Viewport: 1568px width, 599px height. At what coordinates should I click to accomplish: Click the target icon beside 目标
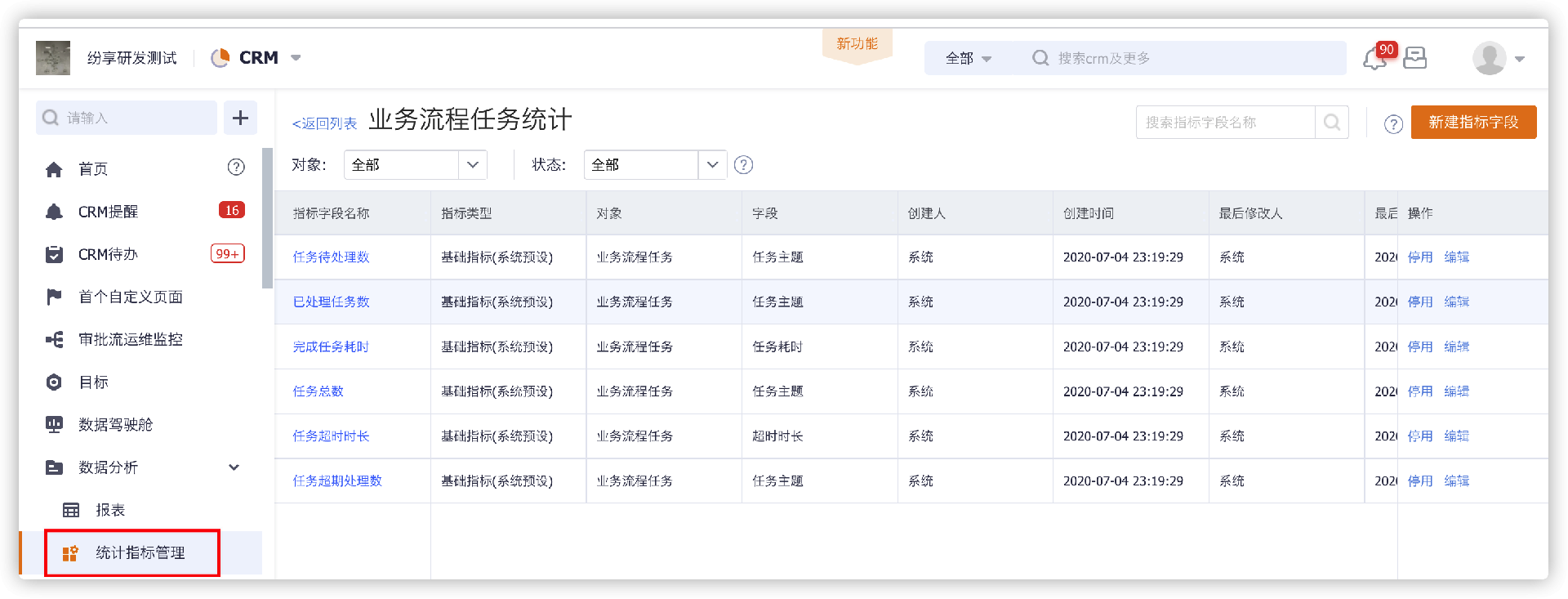(x=54, y=382)
